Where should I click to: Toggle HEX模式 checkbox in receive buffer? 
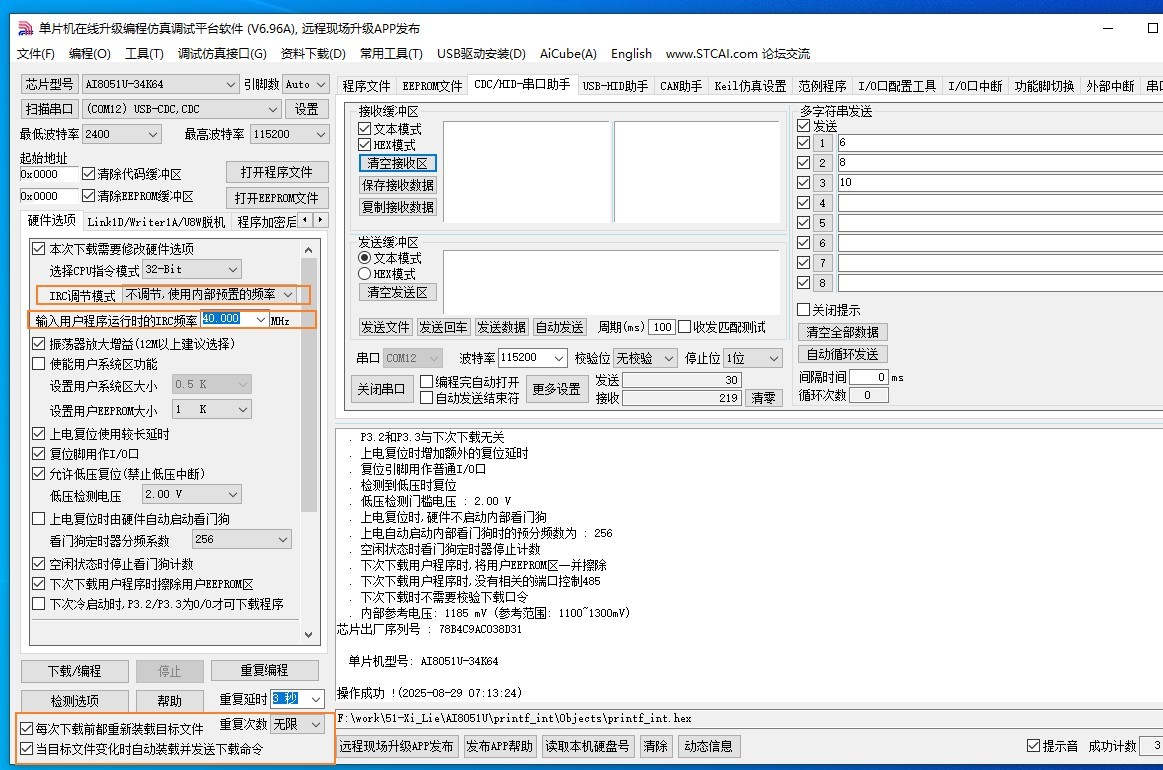click(365, 145)
